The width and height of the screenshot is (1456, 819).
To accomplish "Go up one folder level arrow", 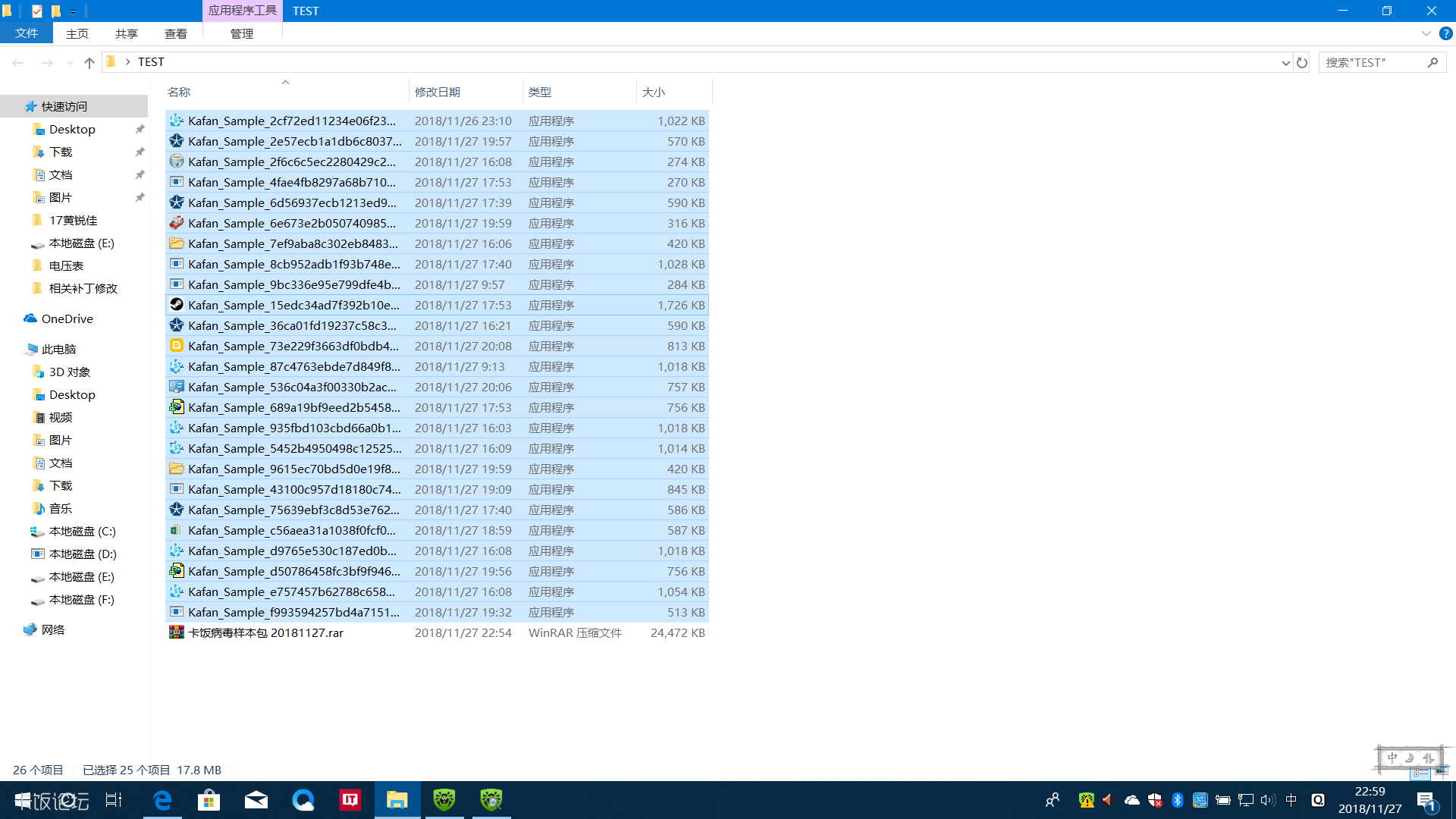I will tap(89, 62).
